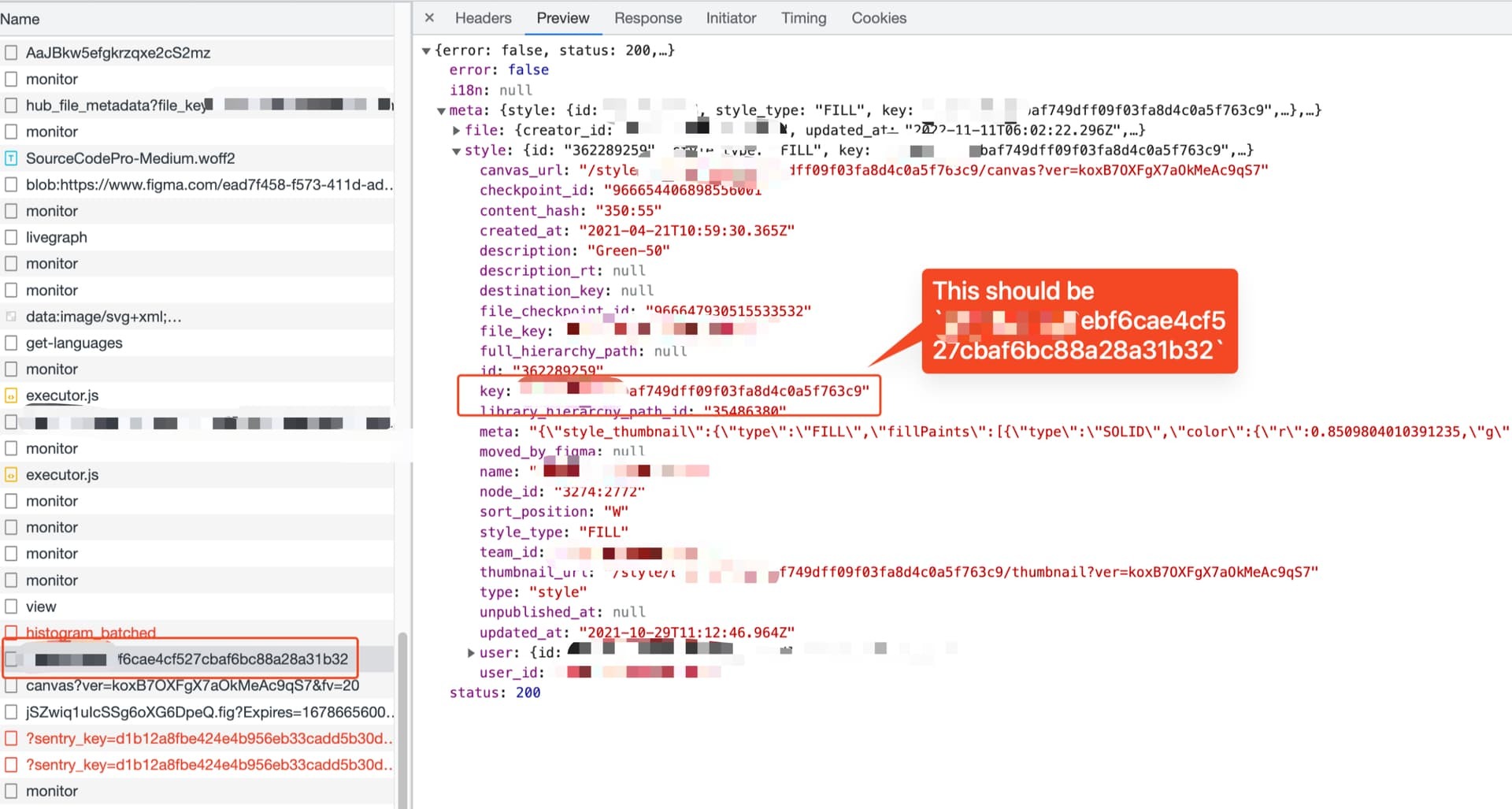This screenshot has height=809, width=1512.
Task: Tick checkbox for jSZwiq1ulcSSg6oXG6DpeQ.fig request
Action: pos(11,712)
